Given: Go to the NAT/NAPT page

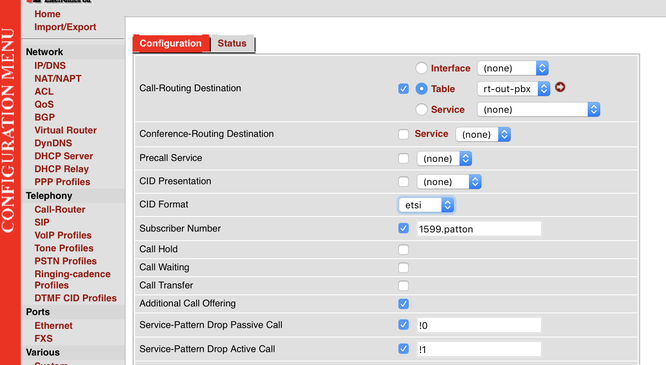Looking at the screenshot, I should pyautogui.click(x=58, y=79).
